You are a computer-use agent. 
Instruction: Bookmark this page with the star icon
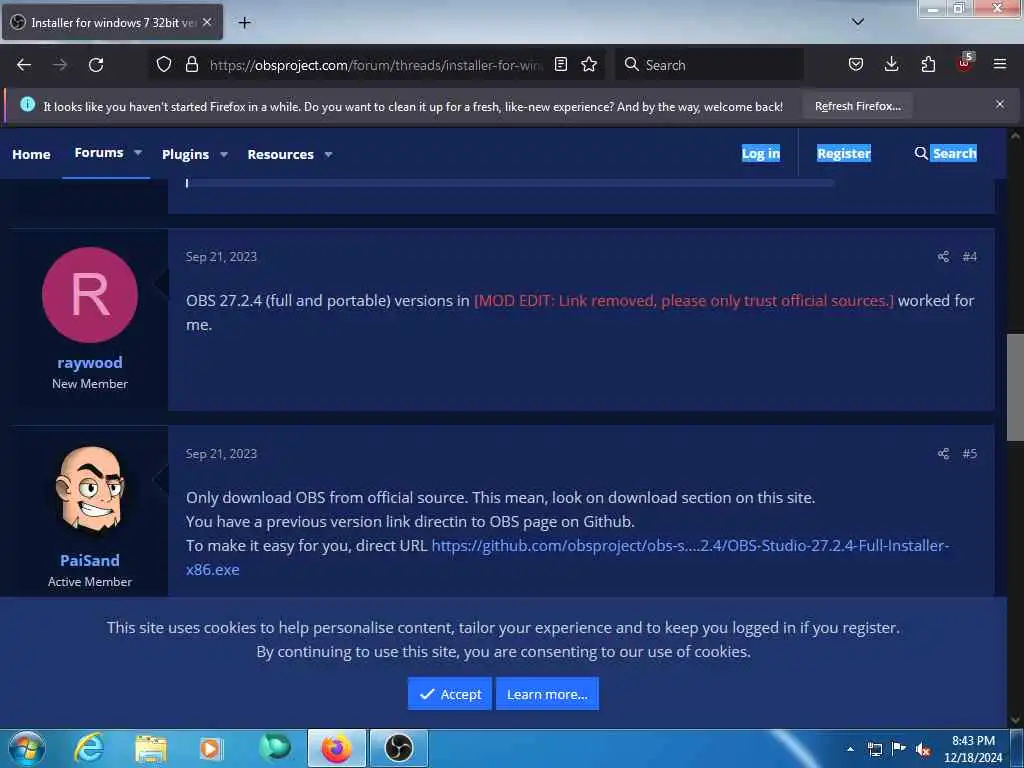pyautogui.click(x=589, y=64)
